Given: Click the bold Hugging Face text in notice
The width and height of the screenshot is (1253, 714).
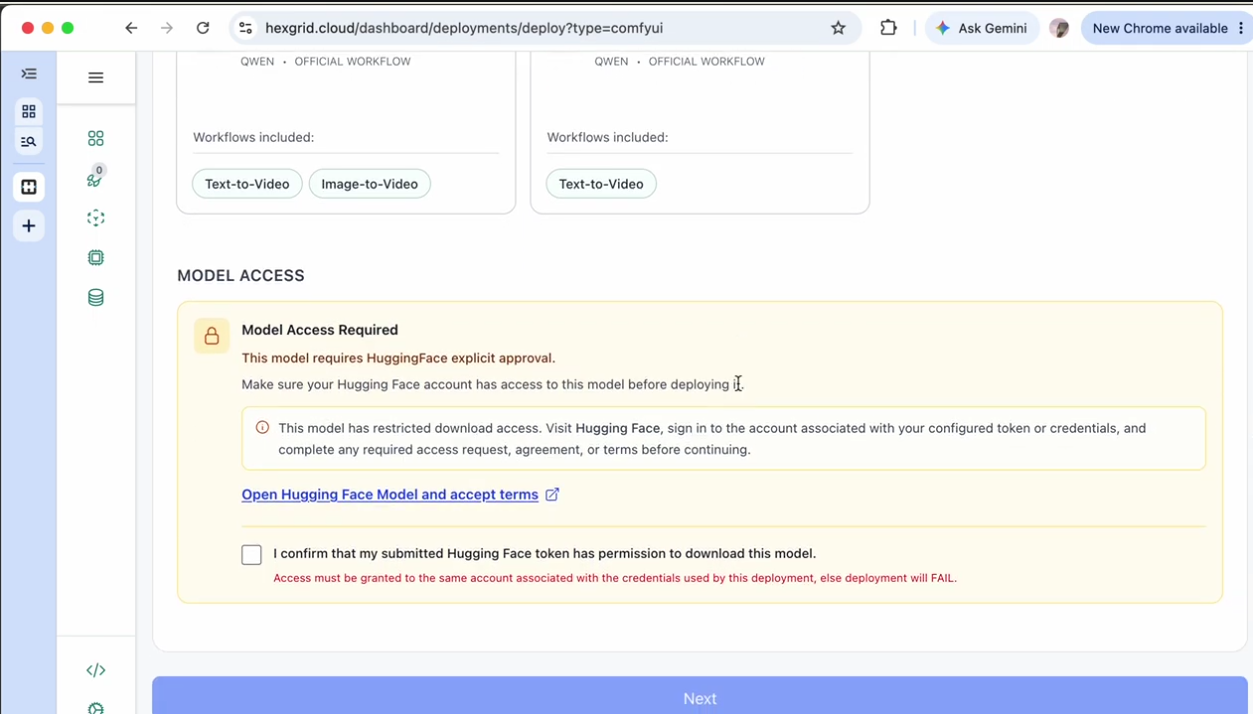Looking at the screenshot, I should tap(618, 428).
